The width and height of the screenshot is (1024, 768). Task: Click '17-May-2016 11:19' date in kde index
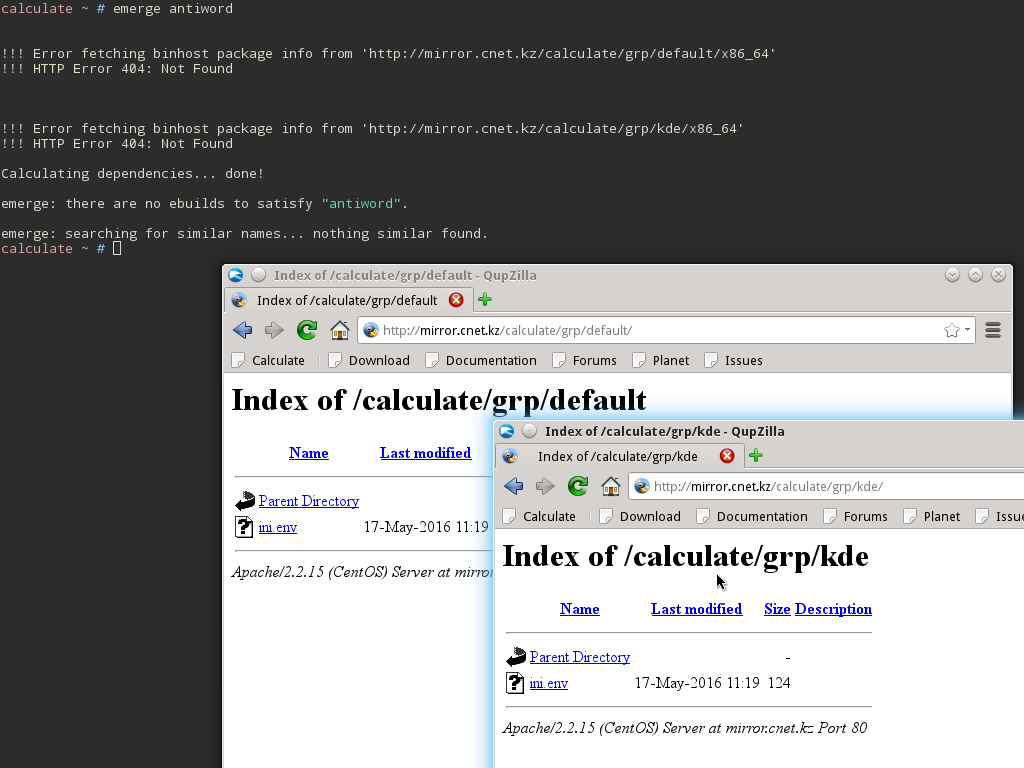(697, 683)
